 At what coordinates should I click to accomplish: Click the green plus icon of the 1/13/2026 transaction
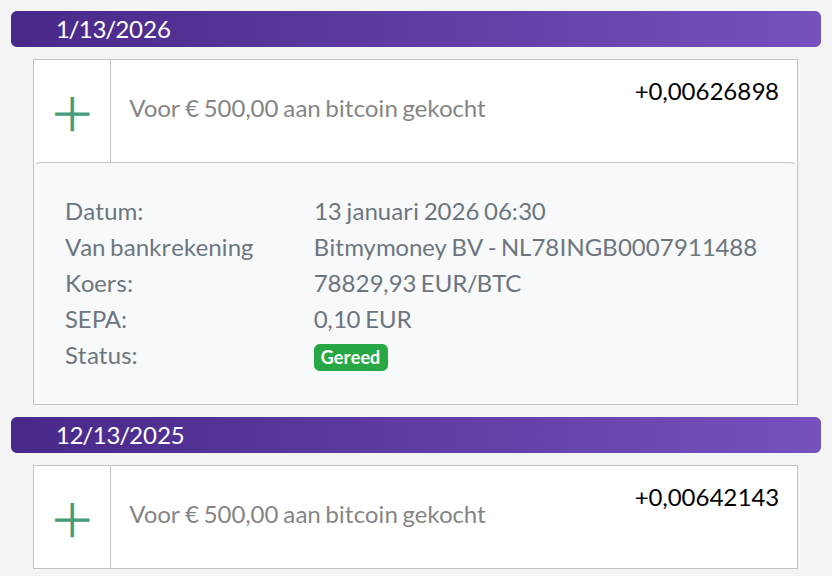[72, 114]
